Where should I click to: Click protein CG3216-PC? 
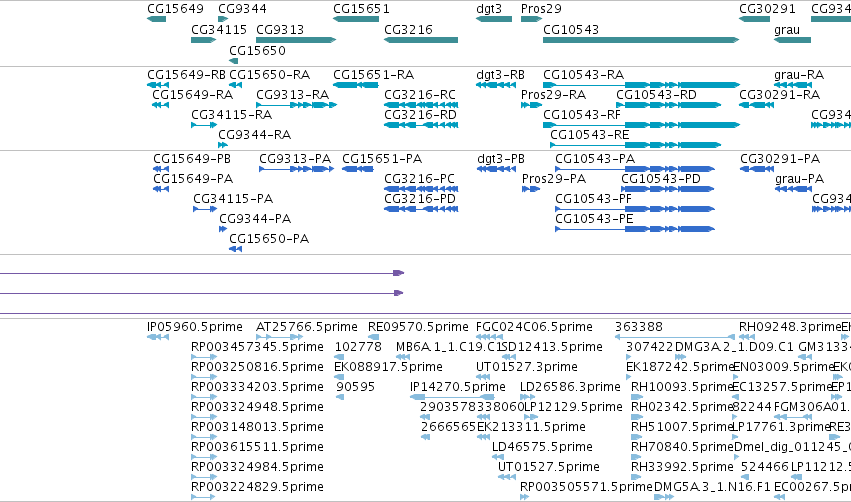pyautogui.click(x=420, y=179)
